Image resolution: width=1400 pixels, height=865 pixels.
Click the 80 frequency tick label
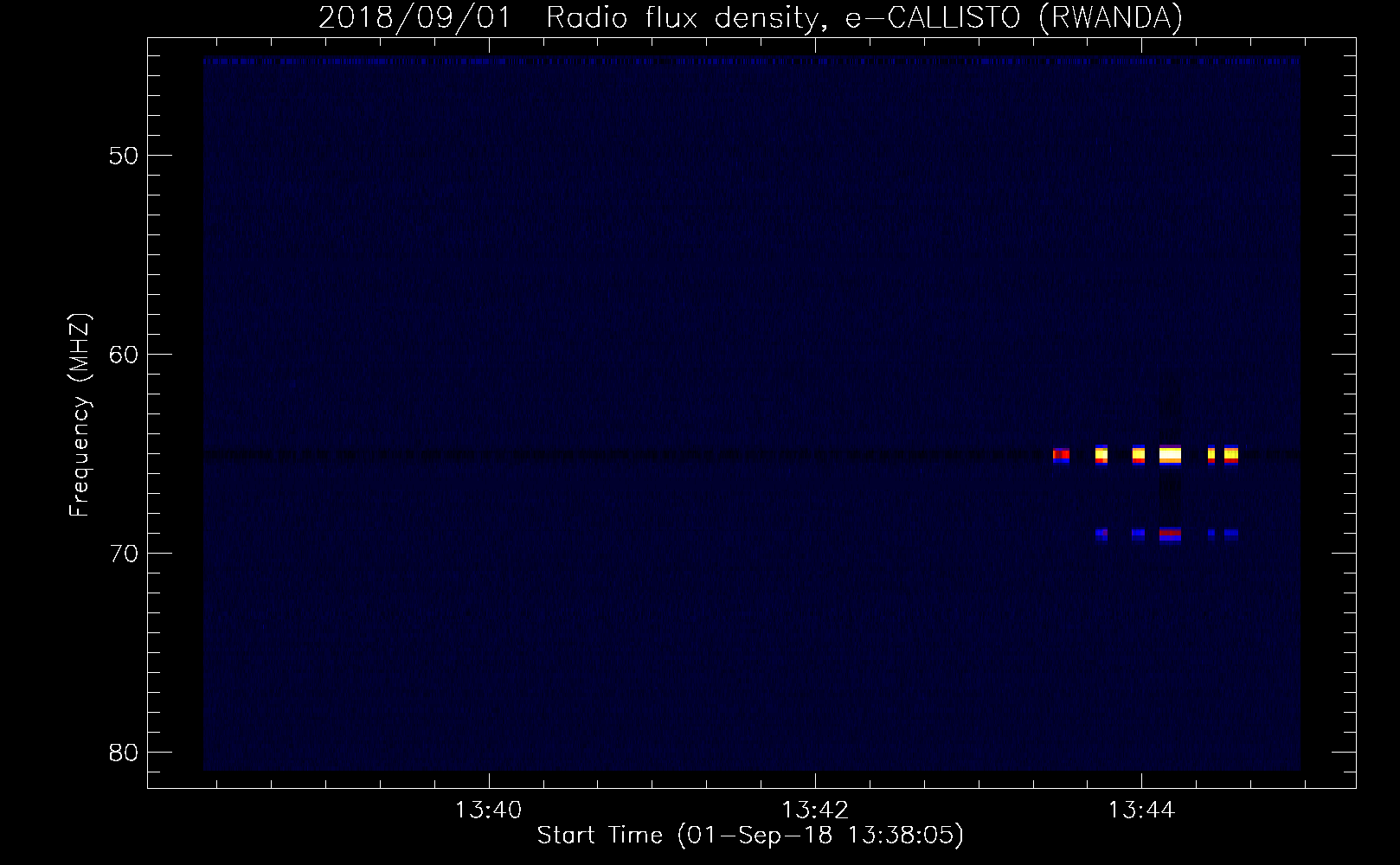tap(124, 753)
